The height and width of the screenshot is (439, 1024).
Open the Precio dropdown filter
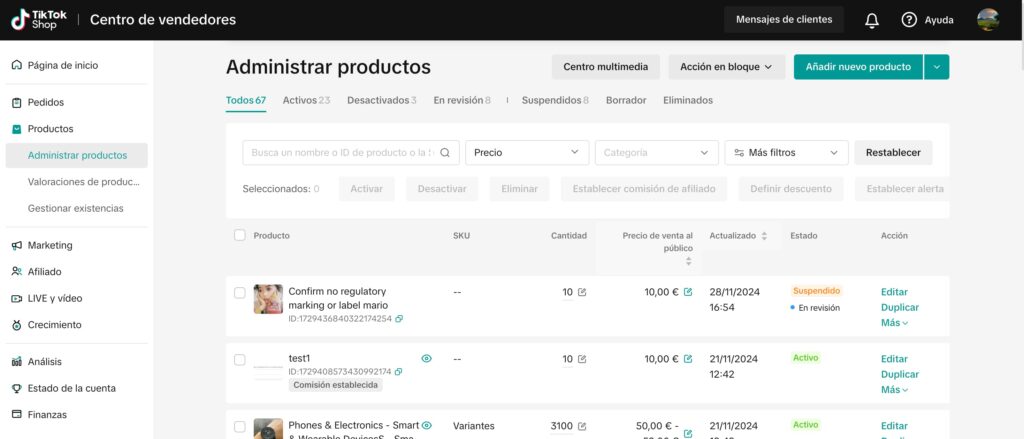[x=527, y=153]
